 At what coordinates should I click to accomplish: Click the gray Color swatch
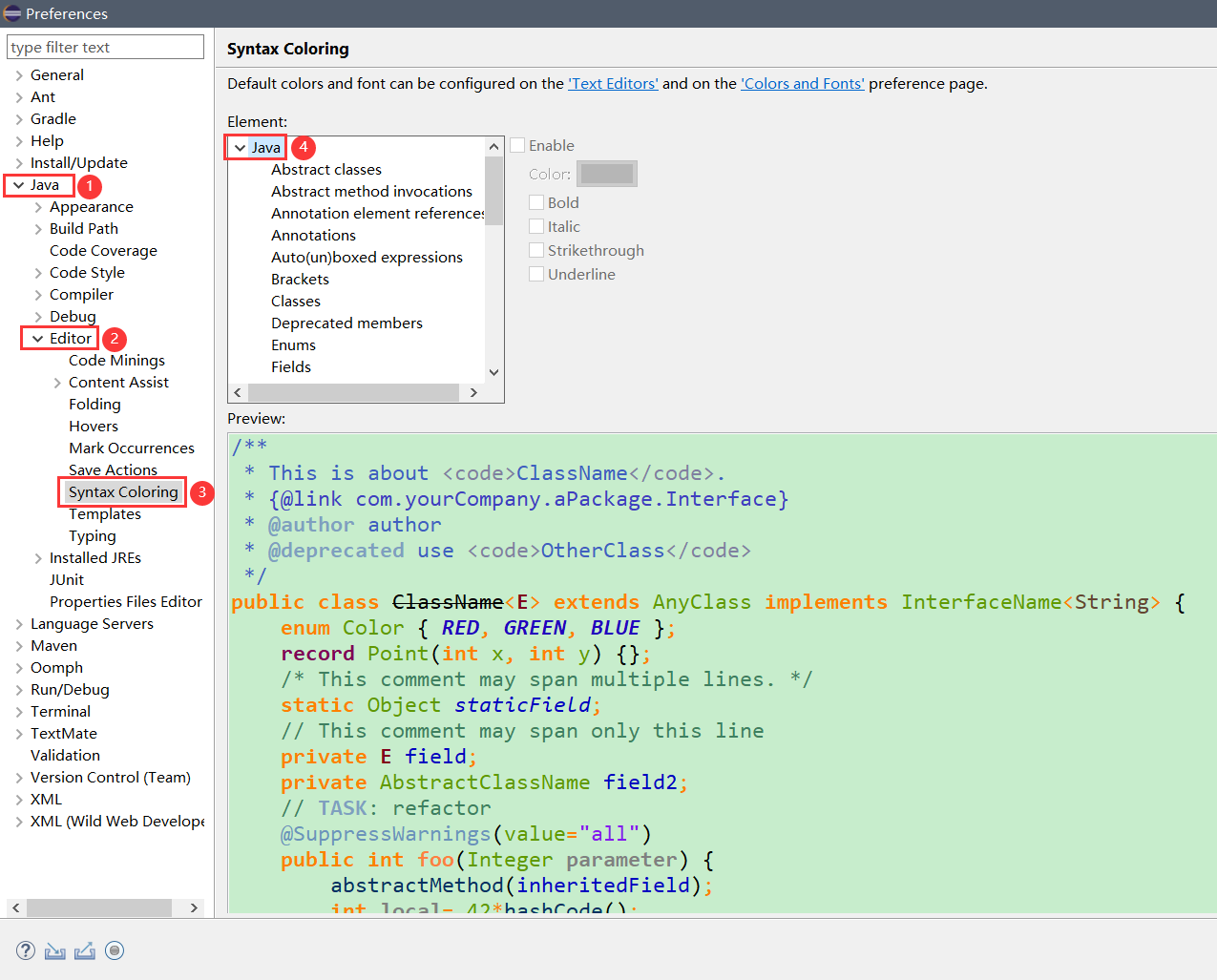608,173
